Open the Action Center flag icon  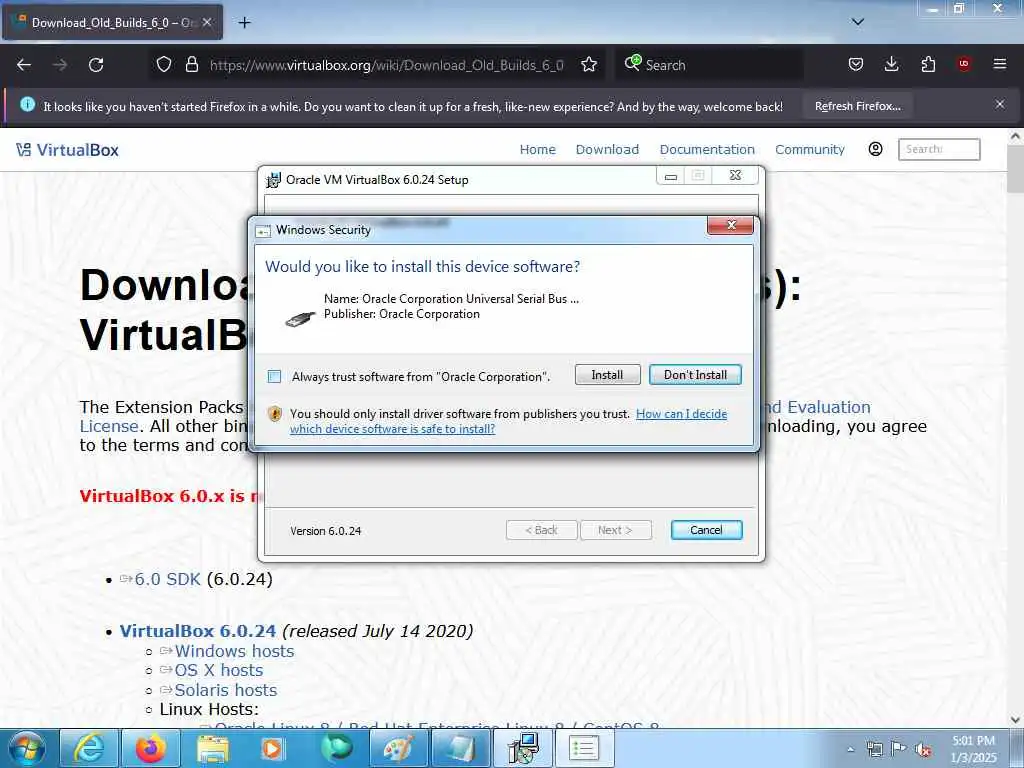pos(899,749)
